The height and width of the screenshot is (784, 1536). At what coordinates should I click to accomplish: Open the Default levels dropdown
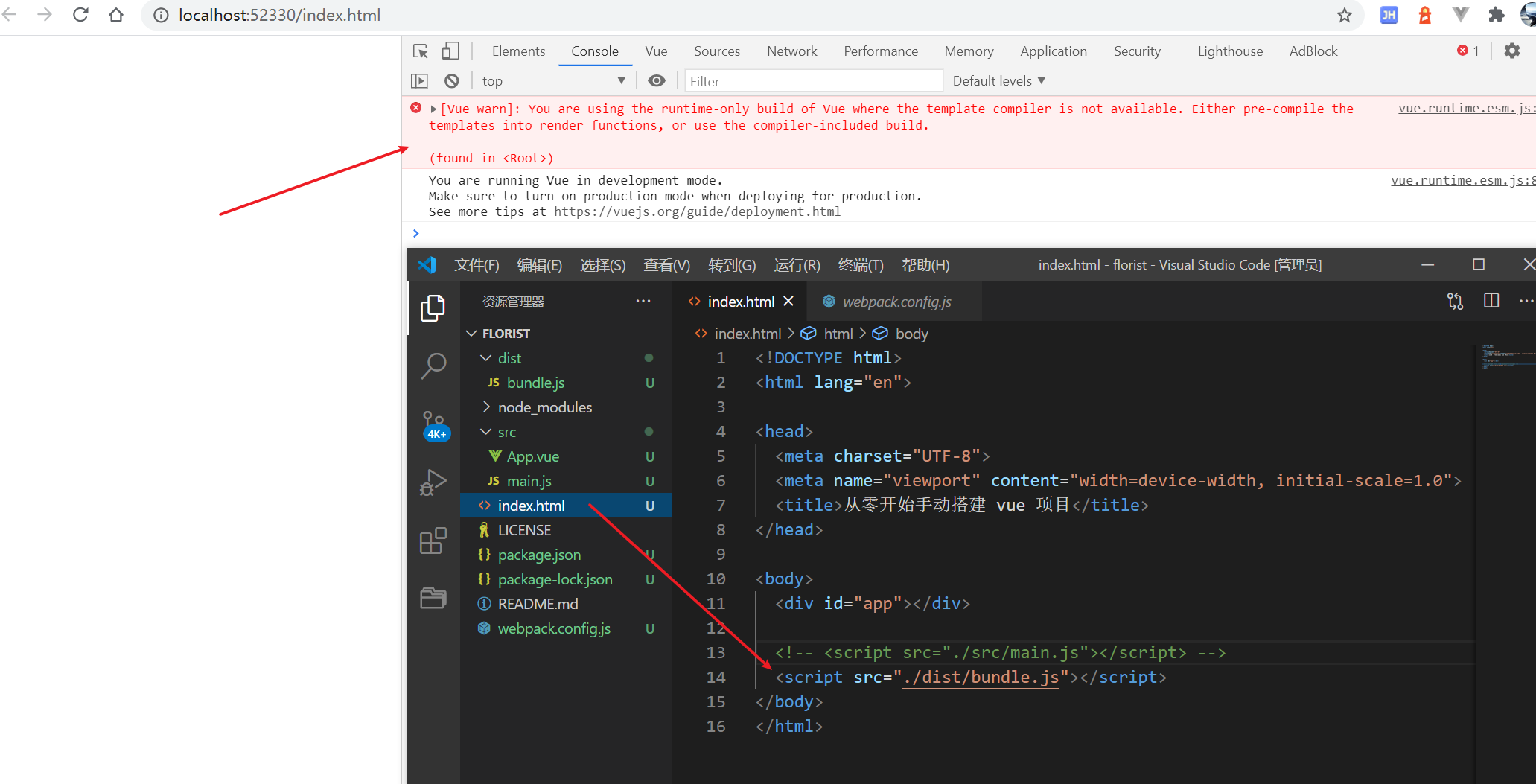click(998, 80)
